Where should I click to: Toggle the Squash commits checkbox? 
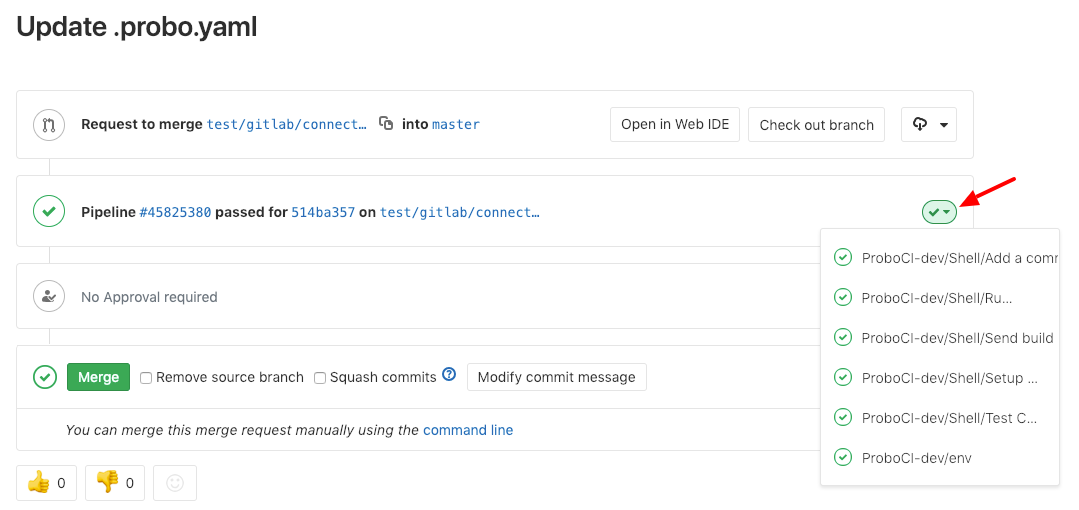click(320, 378)
